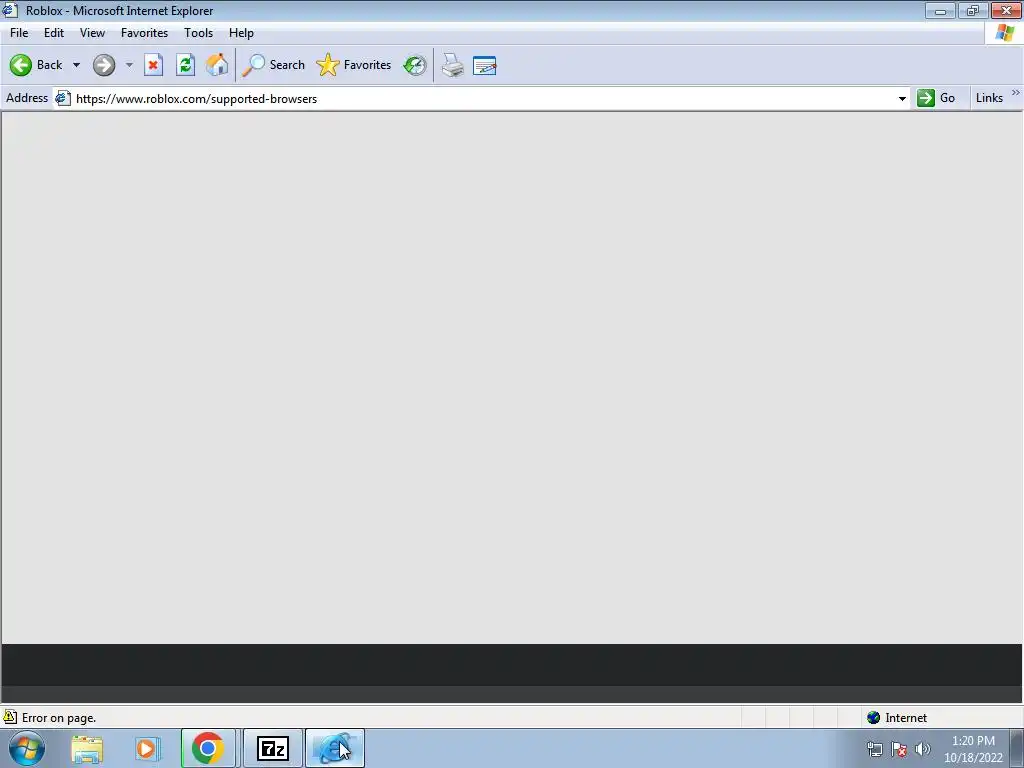Open the Help menu
This screenshot has width=1024, height=768.
click(241, 33)
